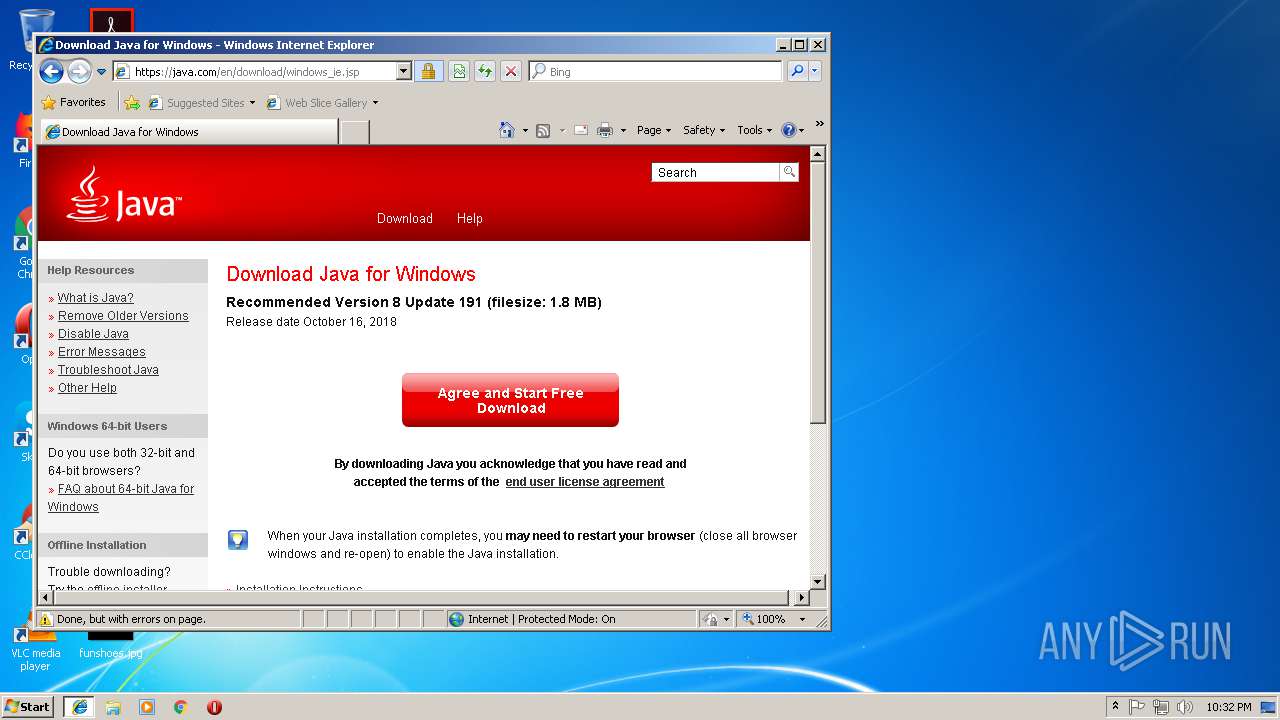Open Web Slice Gallery favorites item

point(322,102)
